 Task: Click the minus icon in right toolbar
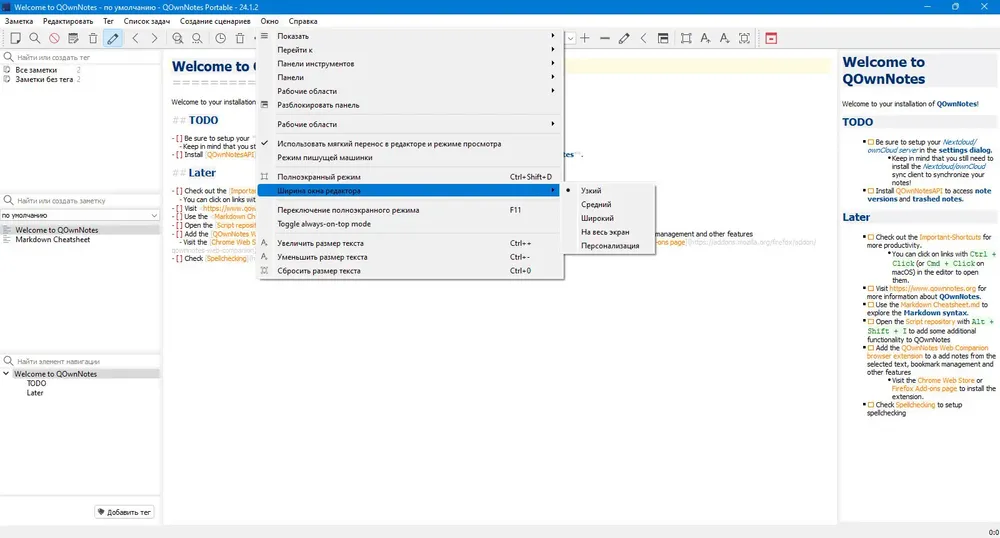(605, 38)
